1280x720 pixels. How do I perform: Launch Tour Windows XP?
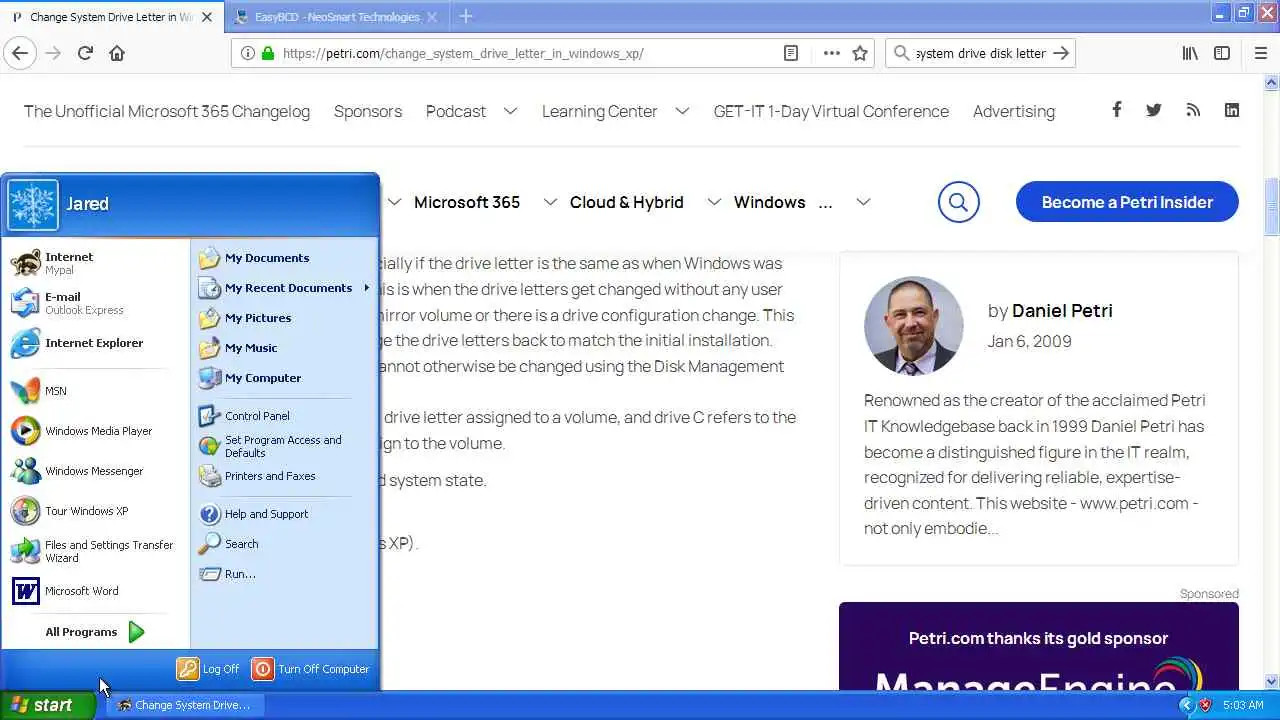coord(96,511)
